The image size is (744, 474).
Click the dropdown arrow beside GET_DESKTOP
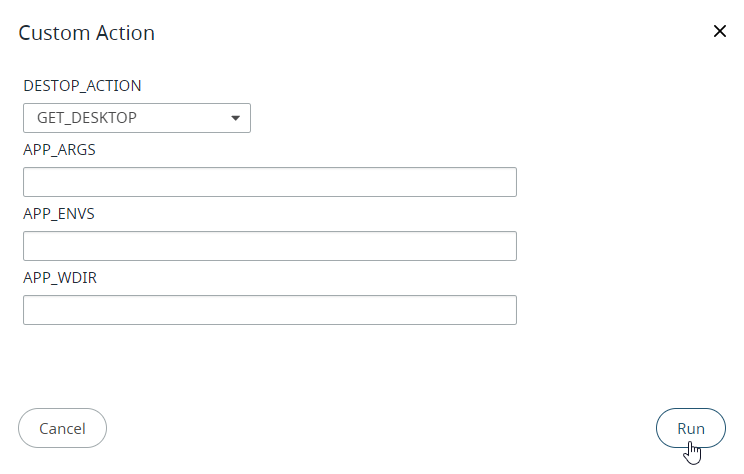click(x=235, y=118)
